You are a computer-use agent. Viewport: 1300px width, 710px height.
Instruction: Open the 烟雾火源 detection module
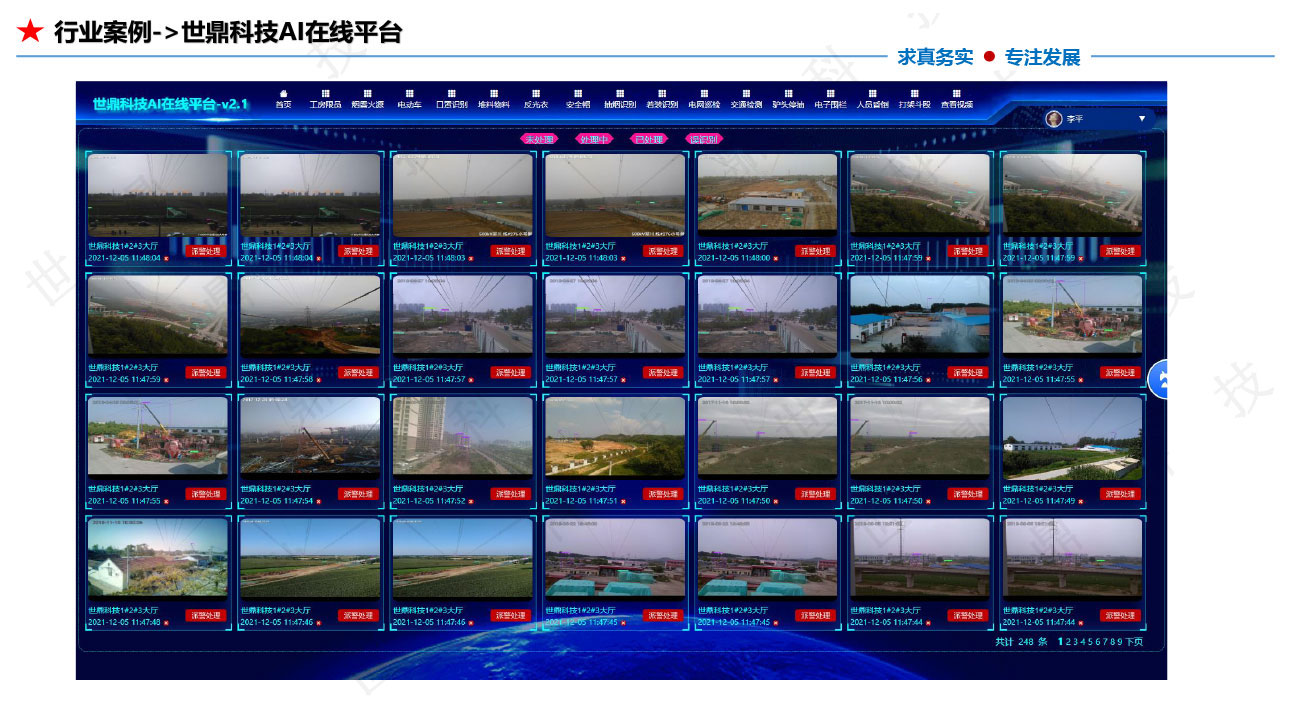click(x=367, y=98)
